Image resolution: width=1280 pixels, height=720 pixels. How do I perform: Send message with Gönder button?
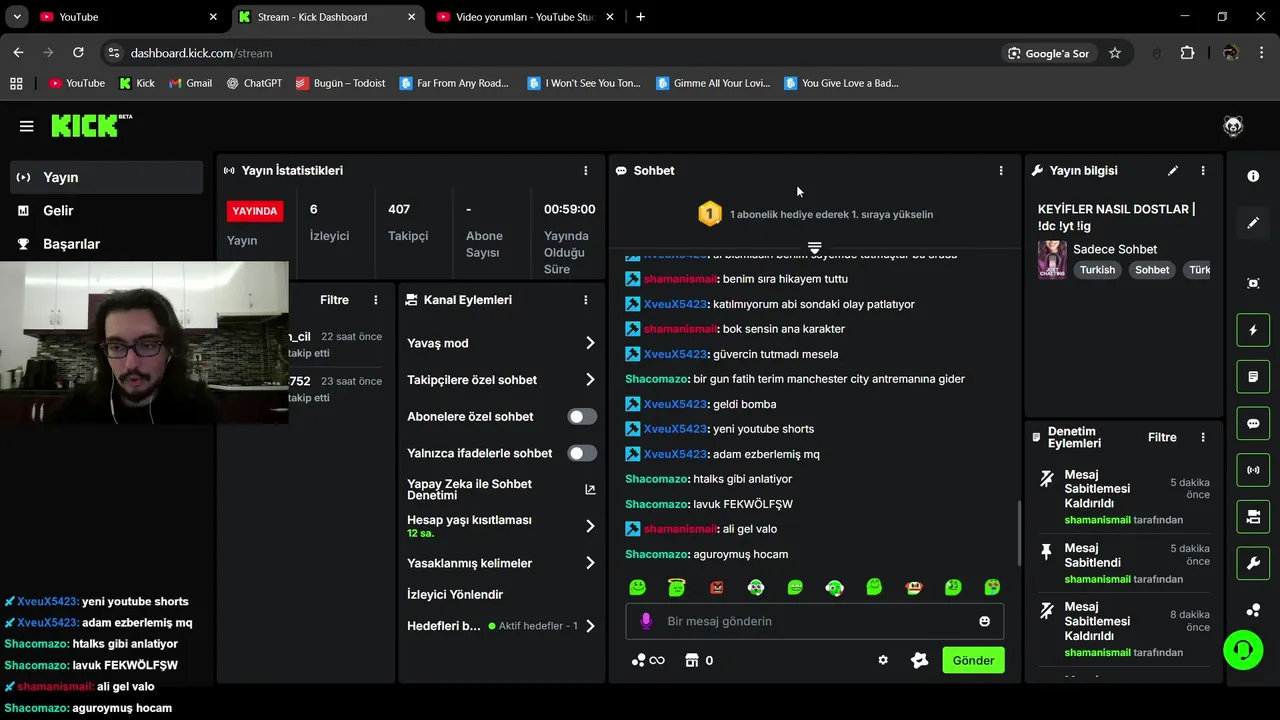click(x=973, y=660)
